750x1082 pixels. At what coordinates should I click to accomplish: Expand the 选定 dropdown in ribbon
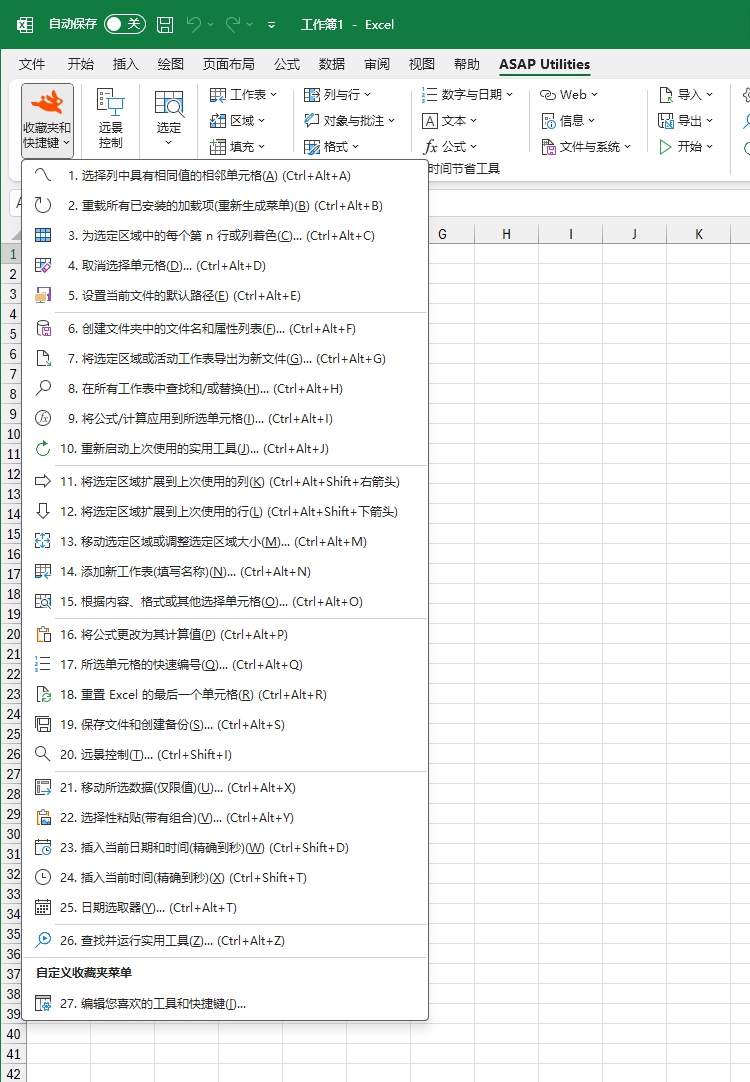(x=168, y=119)
